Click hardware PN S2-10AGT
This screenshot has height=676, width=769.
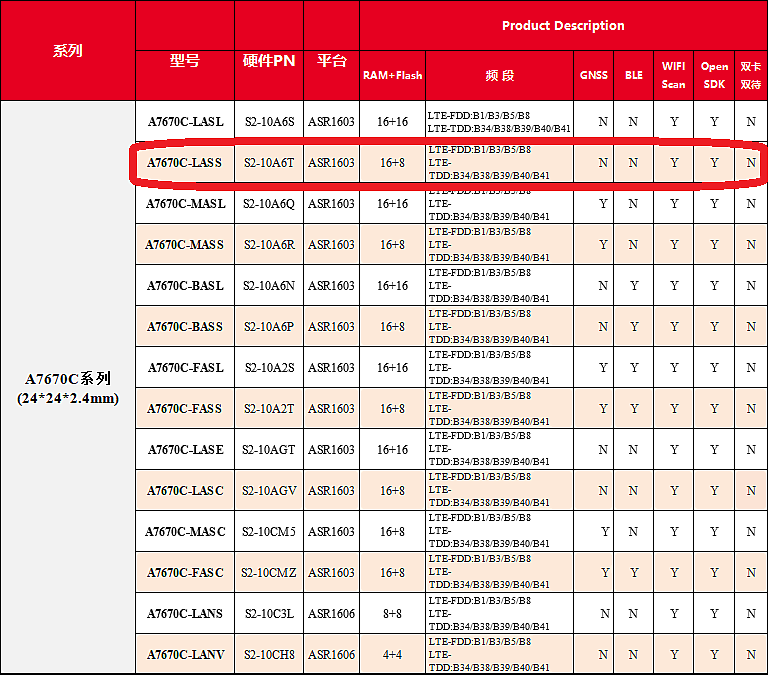click(x=269, y=449)
